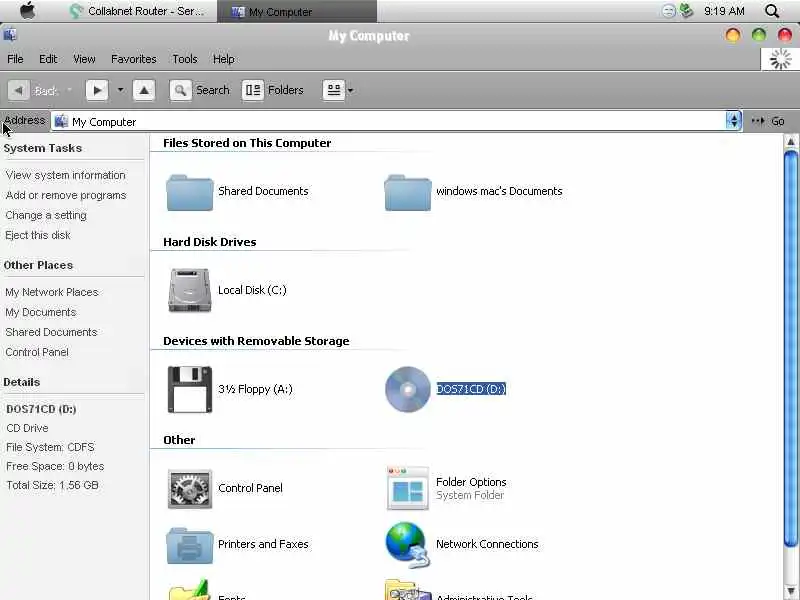Select the Local Disk (C:) drive icon
800x600 pixels.
[190, 290]
